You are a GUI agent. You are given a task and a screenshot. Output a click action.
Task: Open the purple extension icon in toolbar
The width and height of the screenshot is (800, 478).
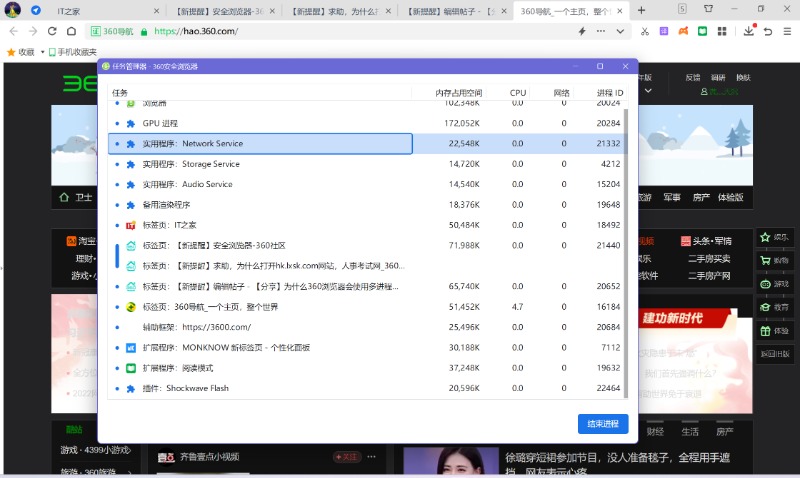tap(664, 31)
